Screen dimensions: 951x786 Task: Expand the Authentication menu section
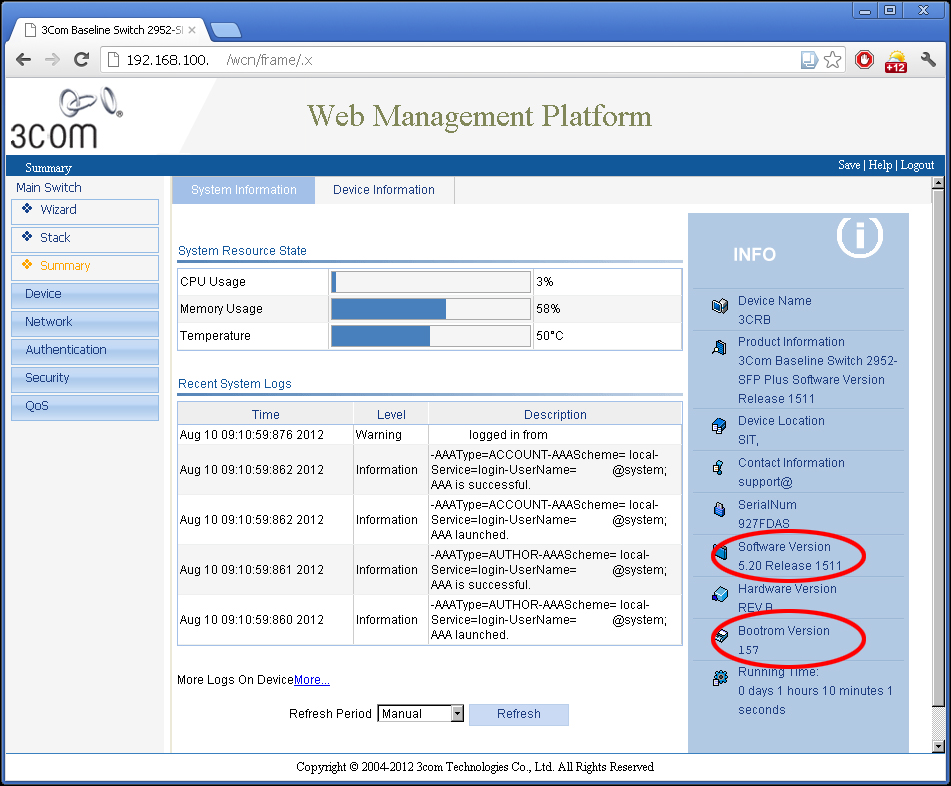85,351
